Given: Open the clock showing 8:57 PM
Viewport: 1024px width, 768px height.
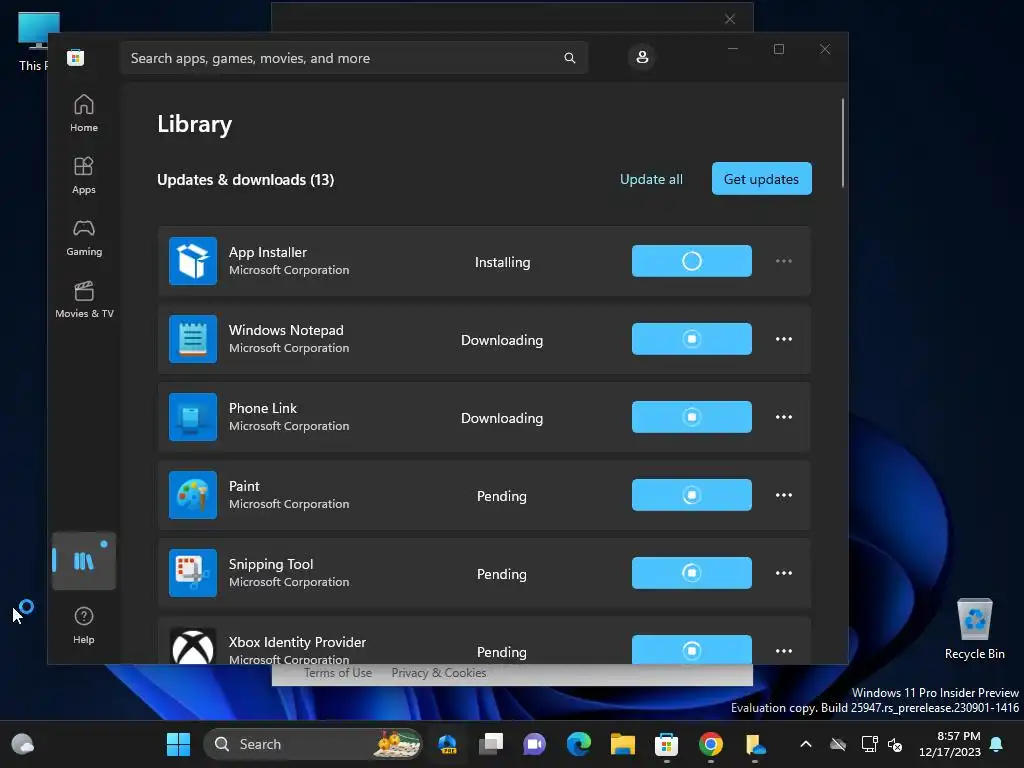Looking at the screenshot, I should point(950,744).
